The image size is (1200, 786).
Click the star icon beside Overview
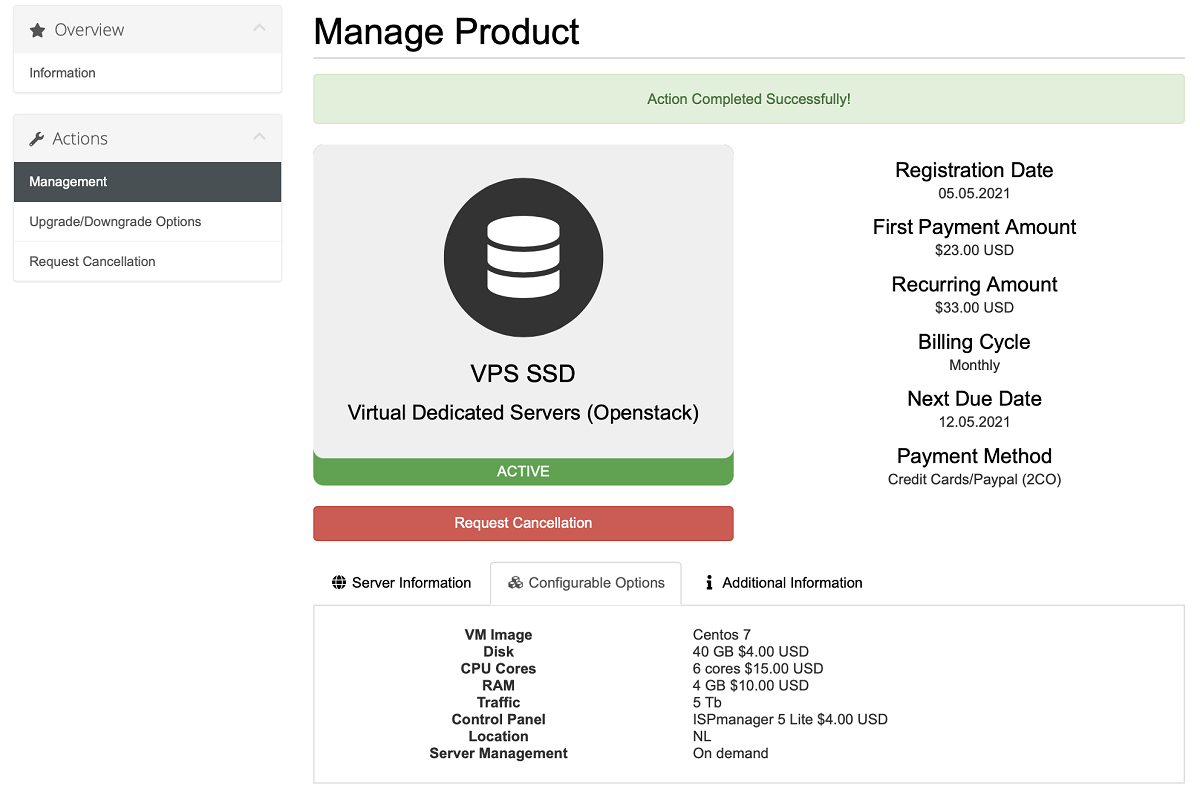[37, 31]
